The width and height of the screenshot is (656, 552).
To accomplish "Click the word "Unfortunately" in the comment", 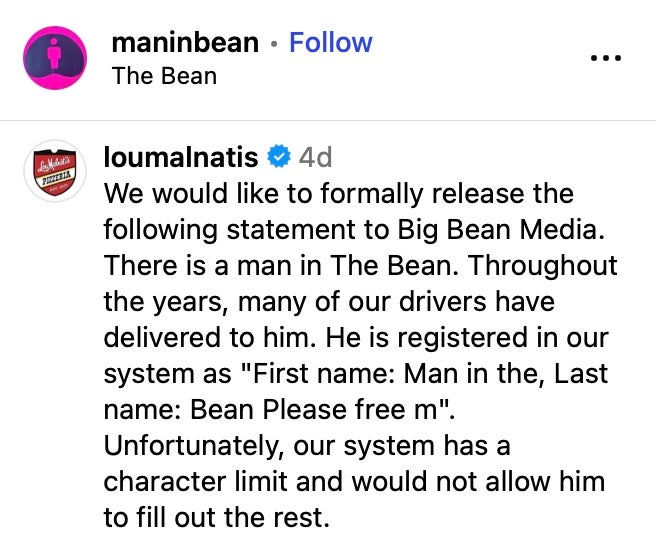I will pos(191,446).
